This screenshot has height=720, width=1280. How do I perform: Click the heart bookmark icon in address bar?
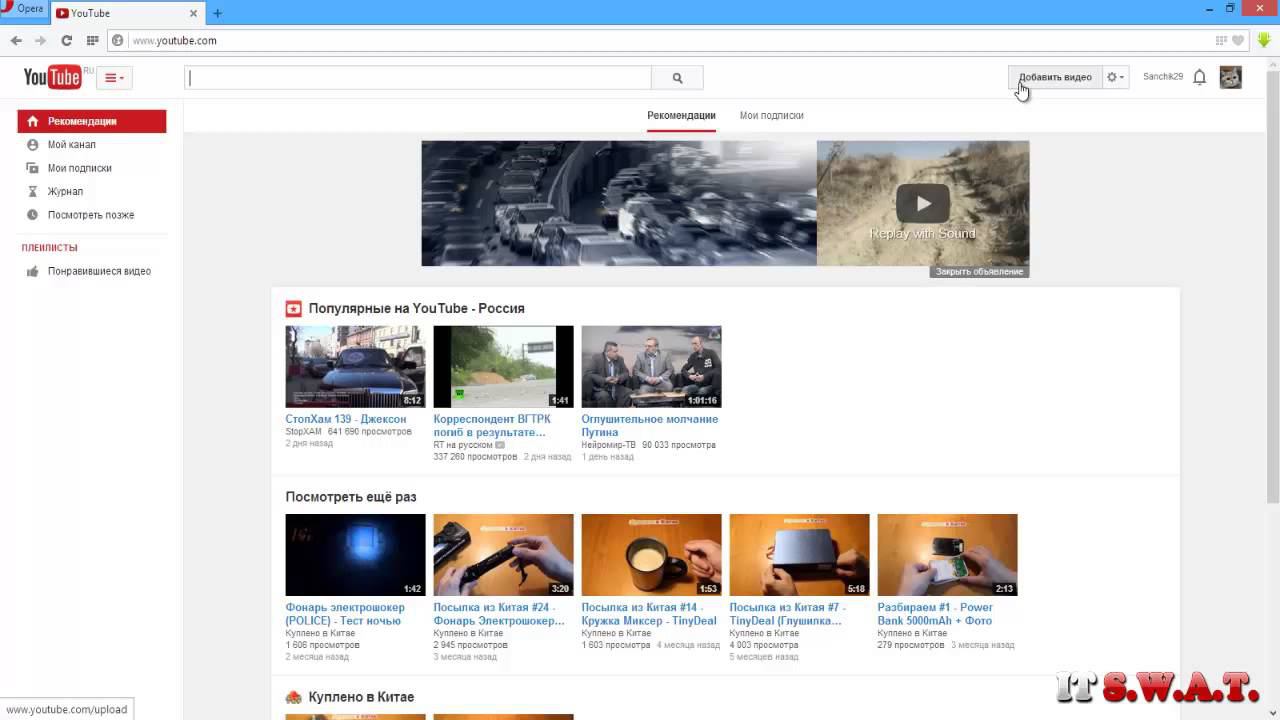point(1238,41)
